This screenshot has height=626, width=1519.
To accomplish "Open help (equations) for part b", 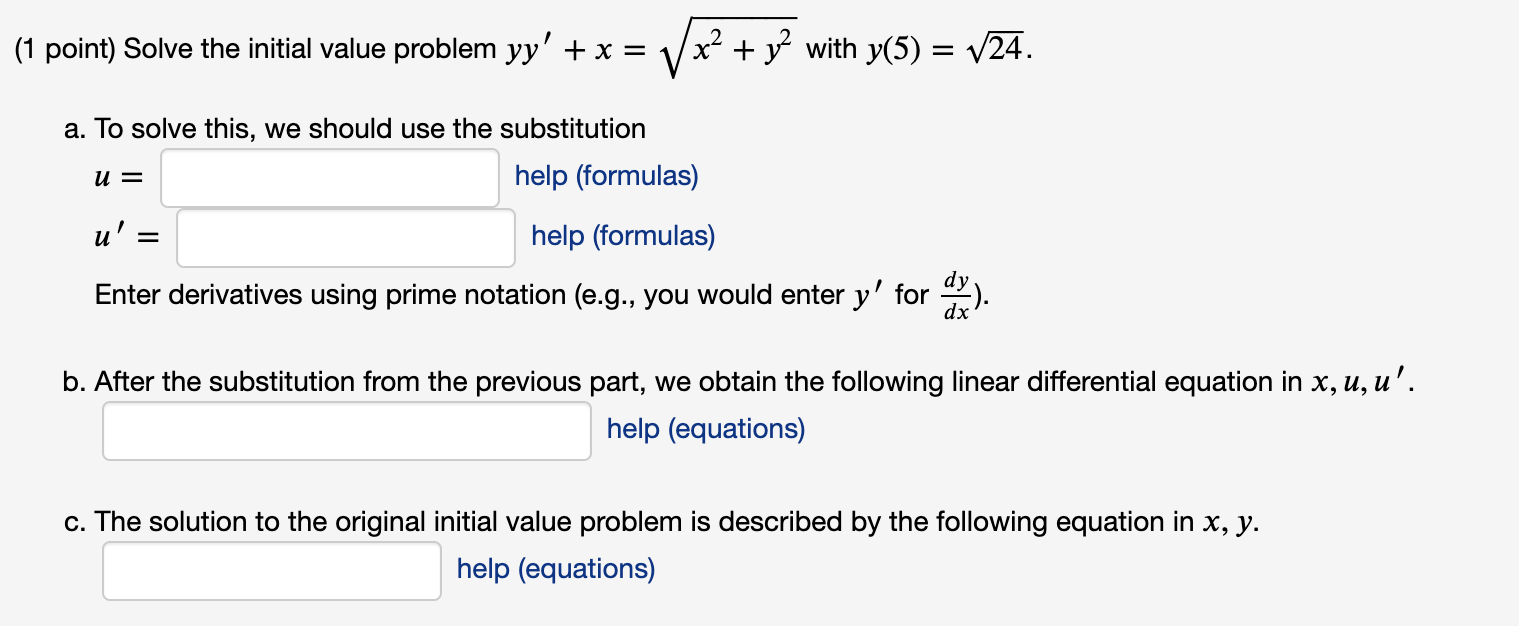I will 705,429.
